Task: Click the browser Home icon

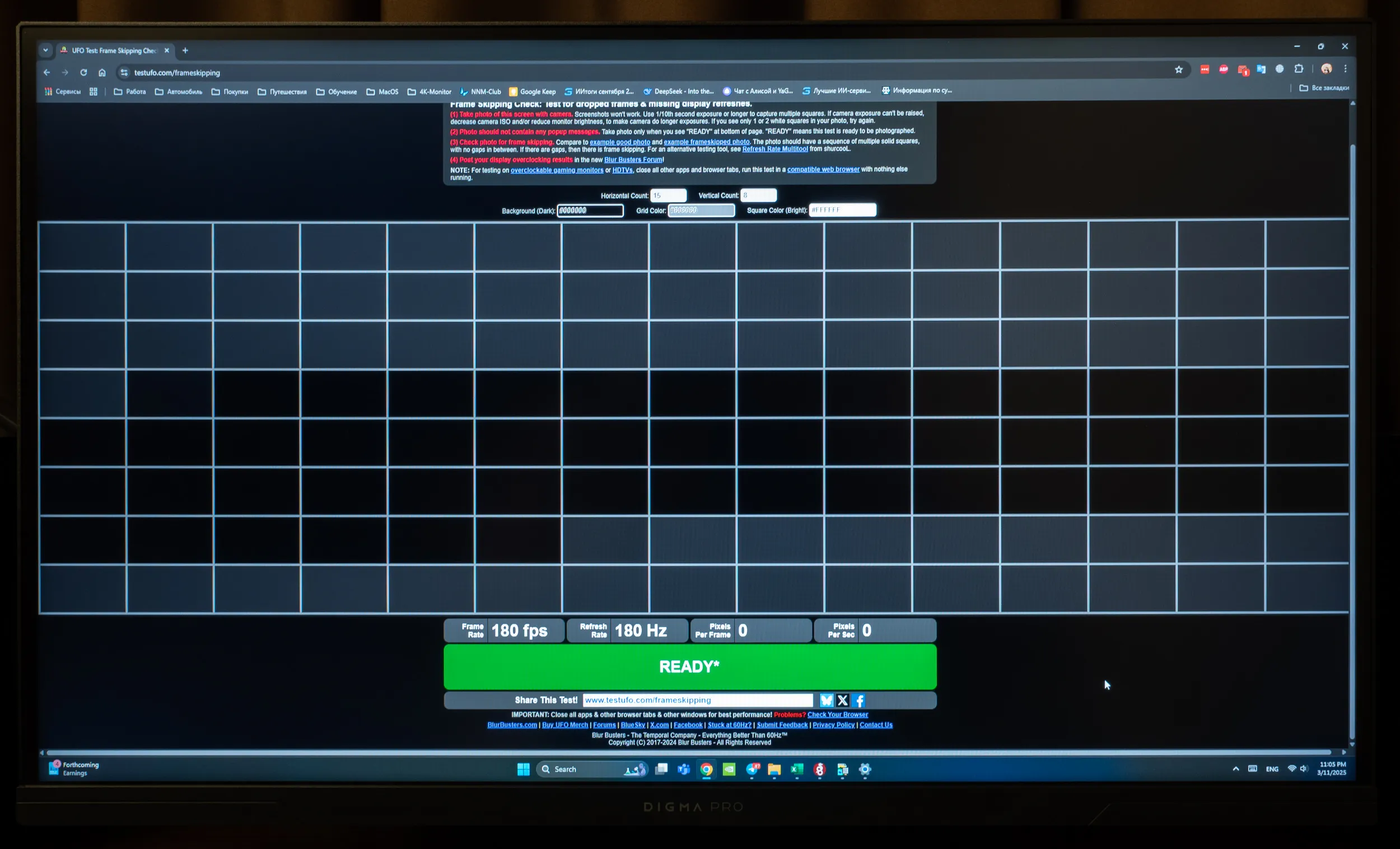Action: point(102,73)
